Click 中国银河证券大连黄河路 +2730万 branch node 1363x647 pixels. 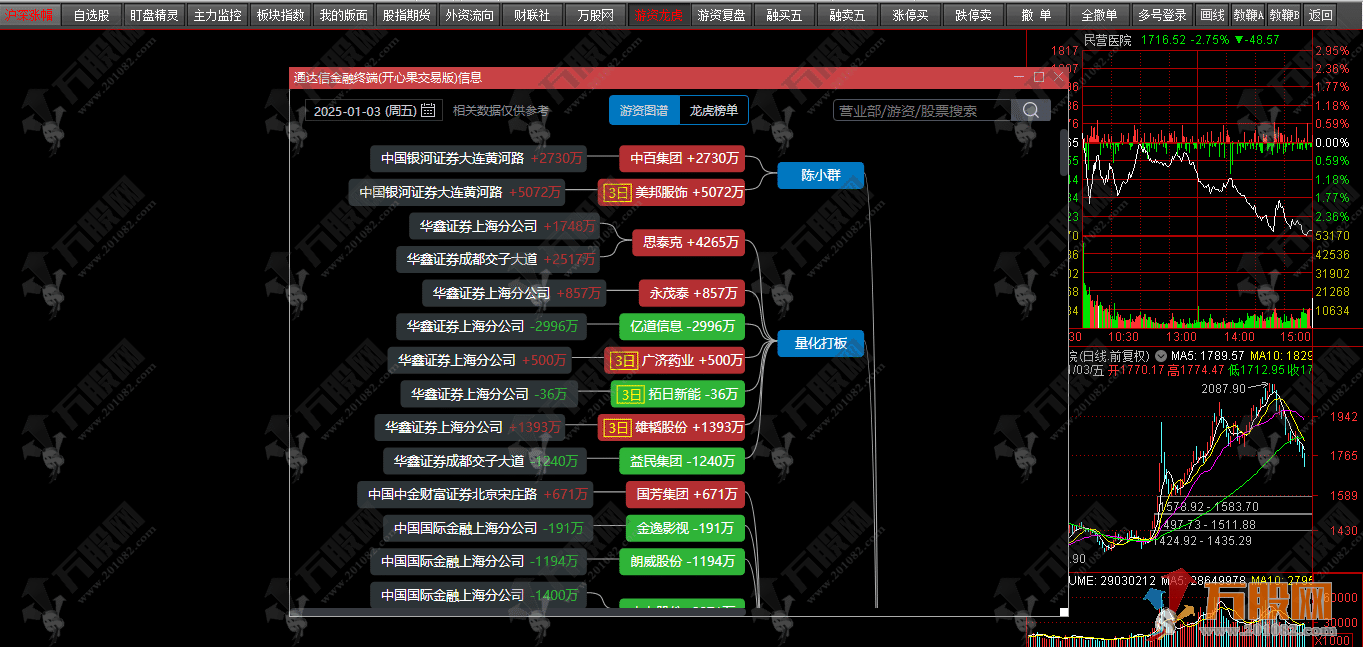click(481, 158)
